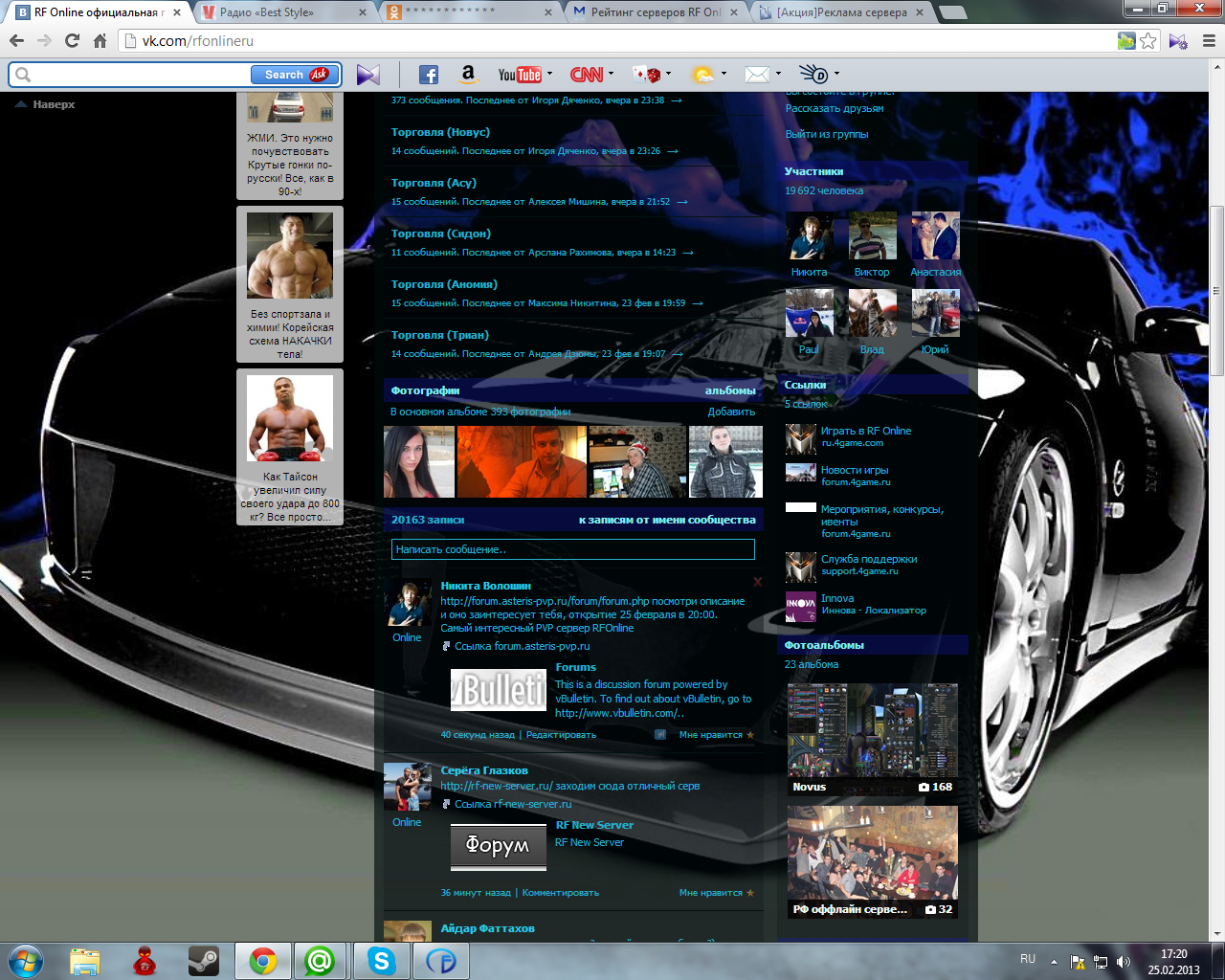Bookmark this page with the star icon
Image resolution: width=1225 pixels, height=980 pixels.
click(1148, 41)
